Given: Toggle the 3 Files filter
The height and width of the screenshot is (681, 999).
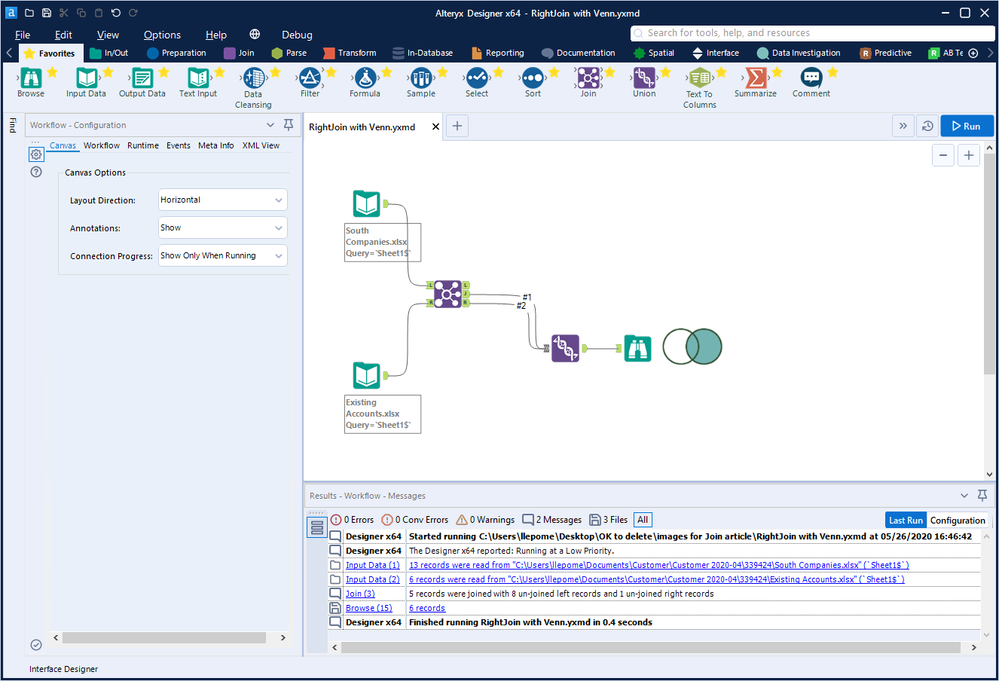Looking at the screenshot, I should pyautogui.click(x=608, y=520).
